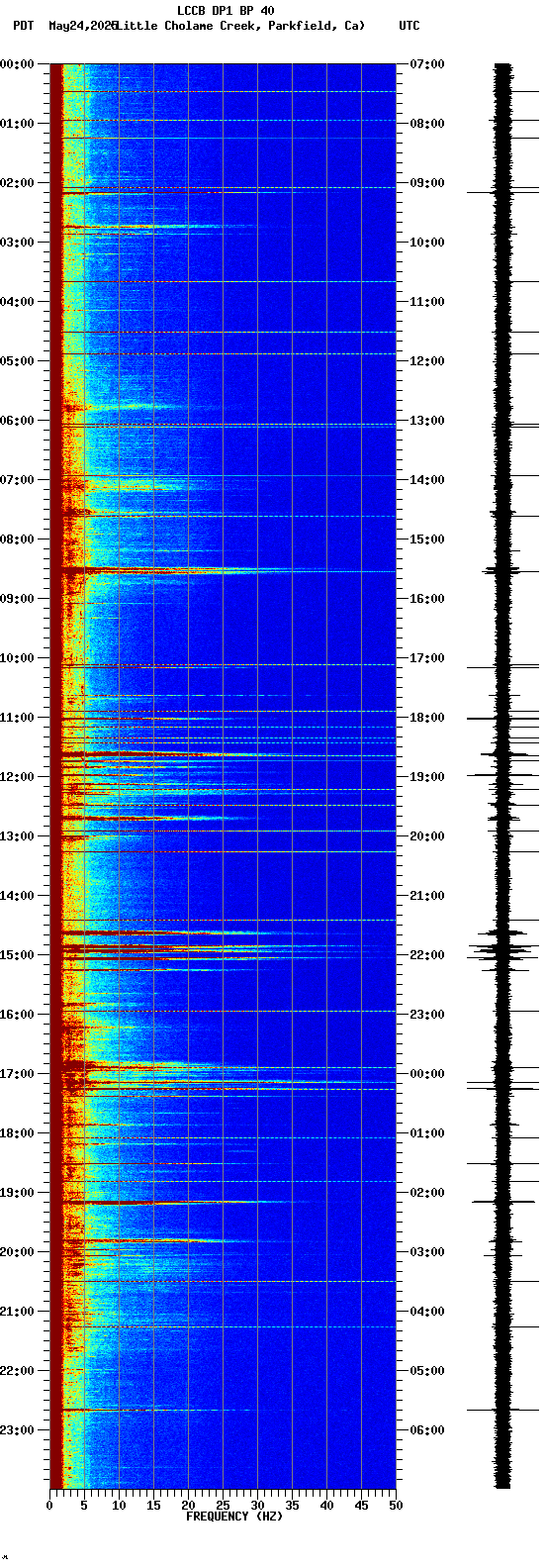The height and width of the screenshot is (1568, 546).
Task: Click 17:00 on the PDT time axis
Action: point(18,1074)
